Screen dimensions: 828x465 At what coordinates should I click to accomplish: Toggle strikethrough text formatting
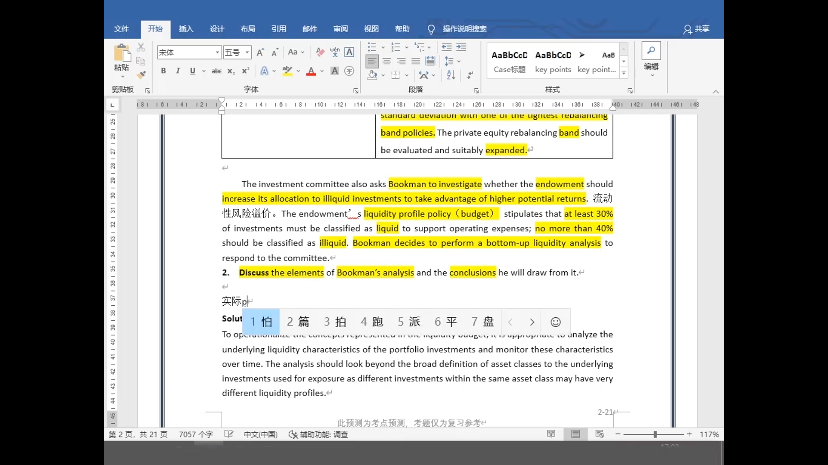[x=218, y=71]
